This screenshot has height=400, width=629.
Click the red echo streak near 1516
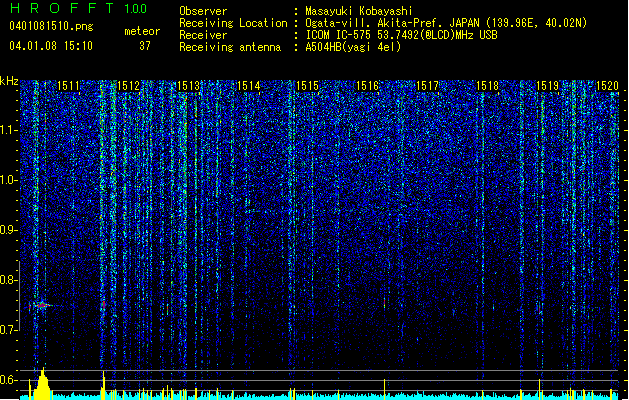coord(384,302)
